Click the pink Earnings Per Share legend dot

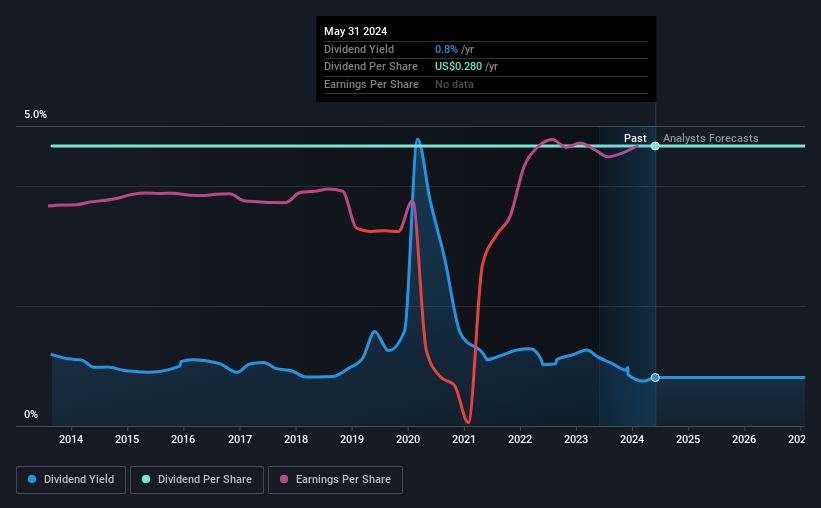pos(284,479)
